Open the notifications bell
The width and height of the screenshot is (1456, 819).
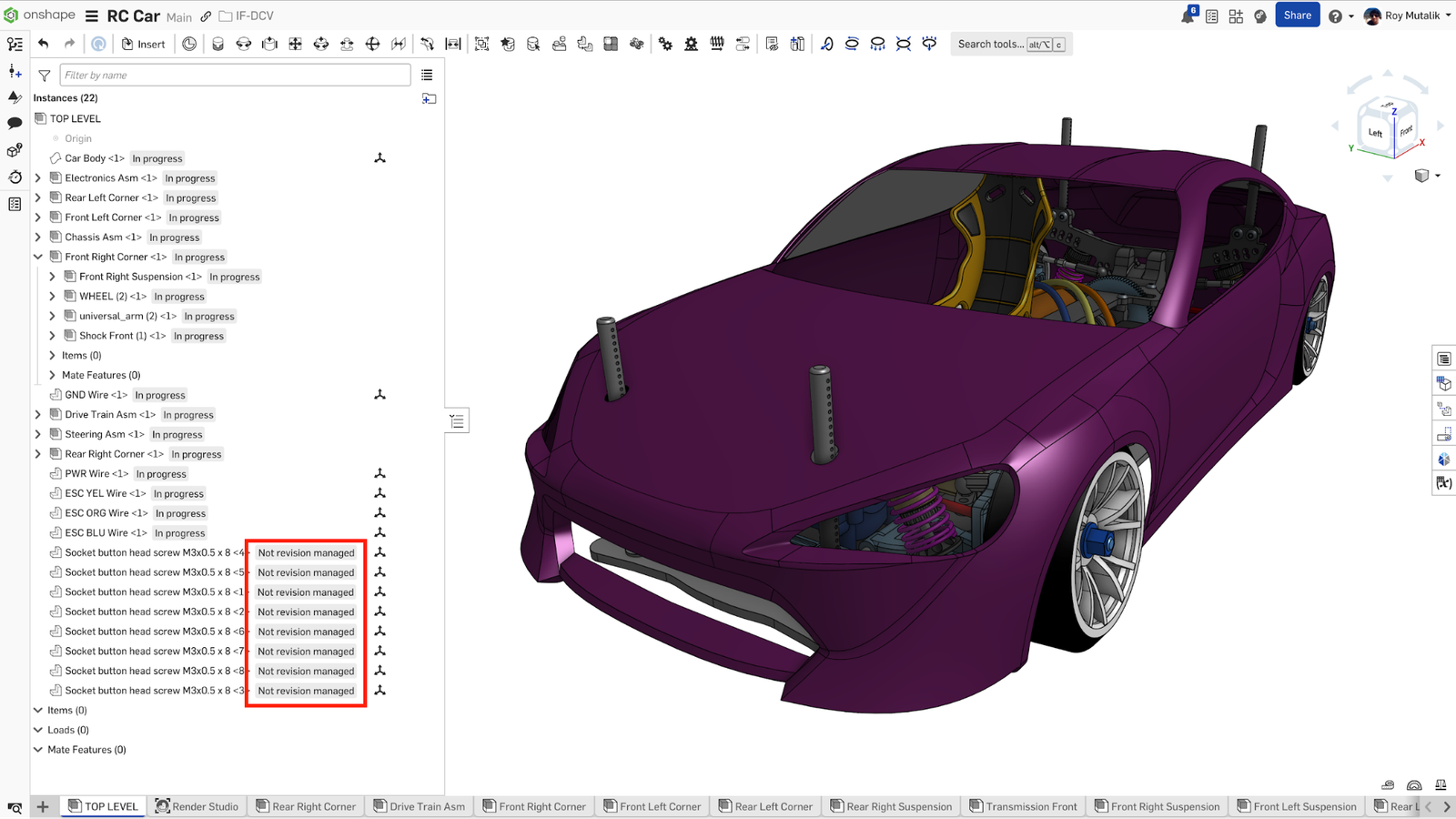tap(1188, 15)
